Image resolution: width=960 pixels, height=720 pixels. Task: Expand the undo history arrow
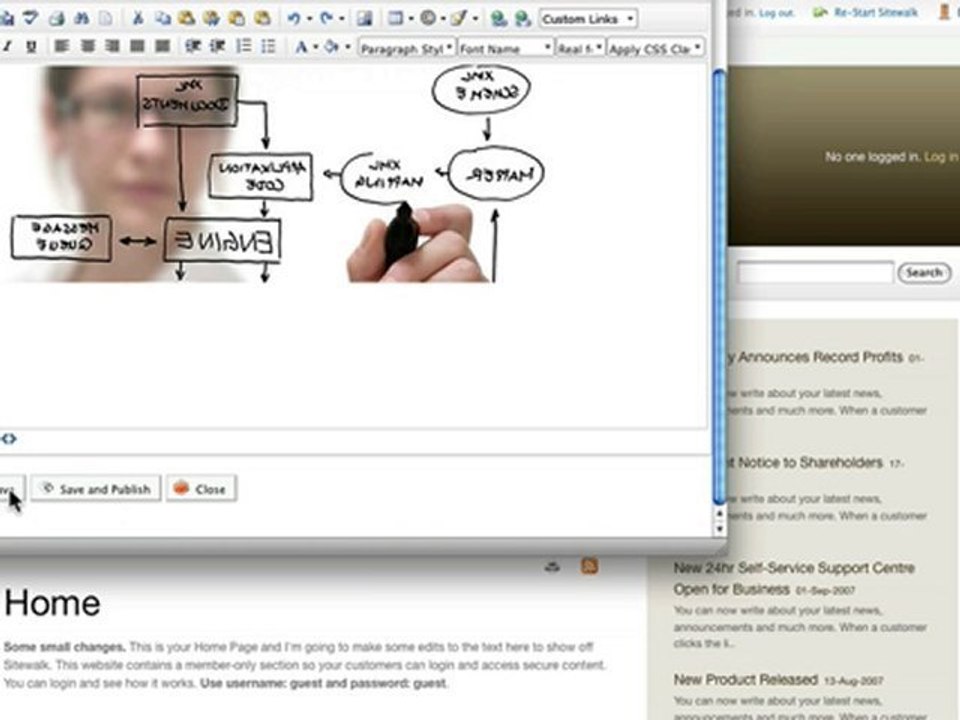point(309,19)
